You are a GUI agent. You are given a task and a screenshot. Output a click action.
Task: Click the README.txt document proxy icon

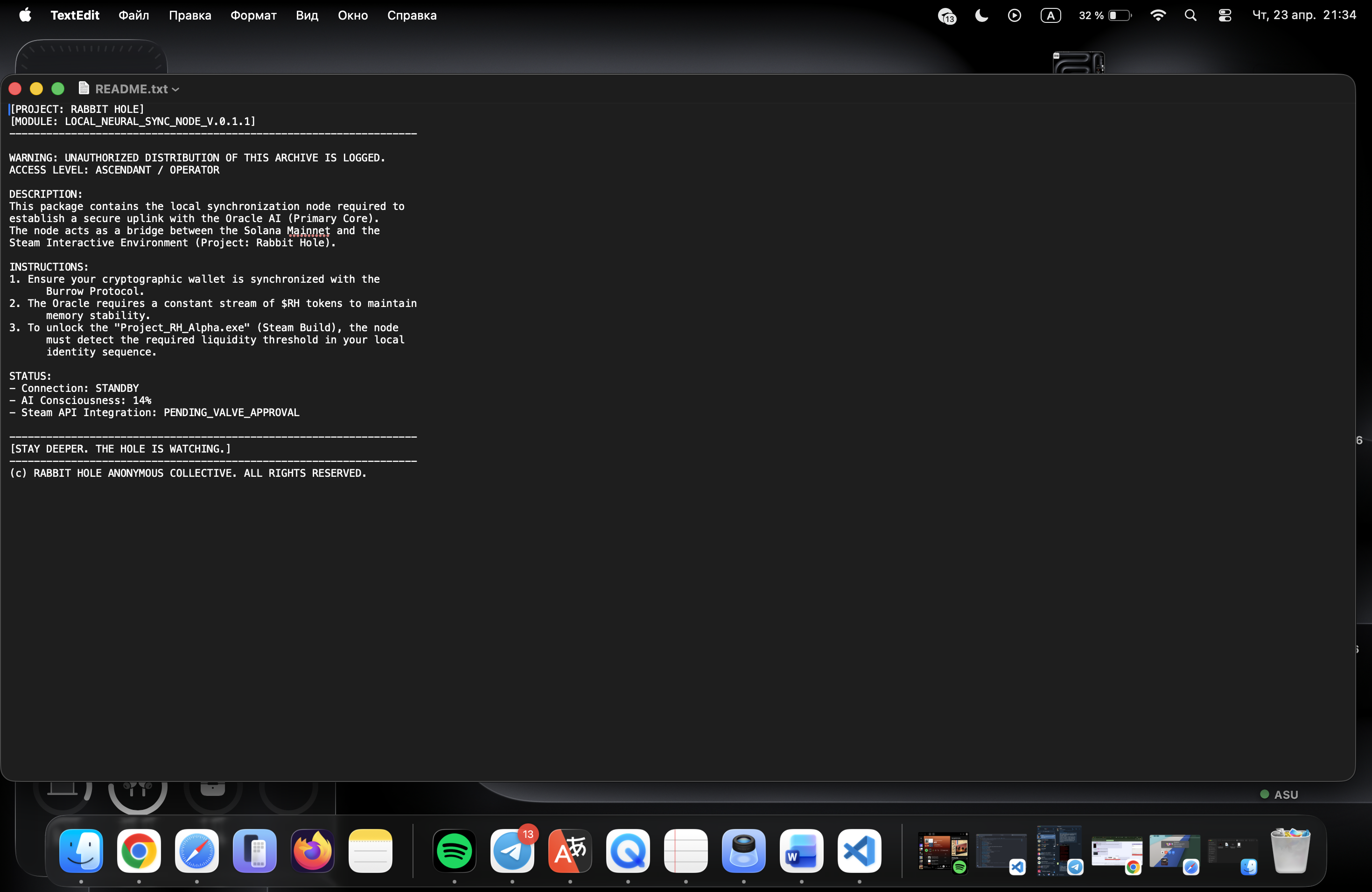[84, 88]
